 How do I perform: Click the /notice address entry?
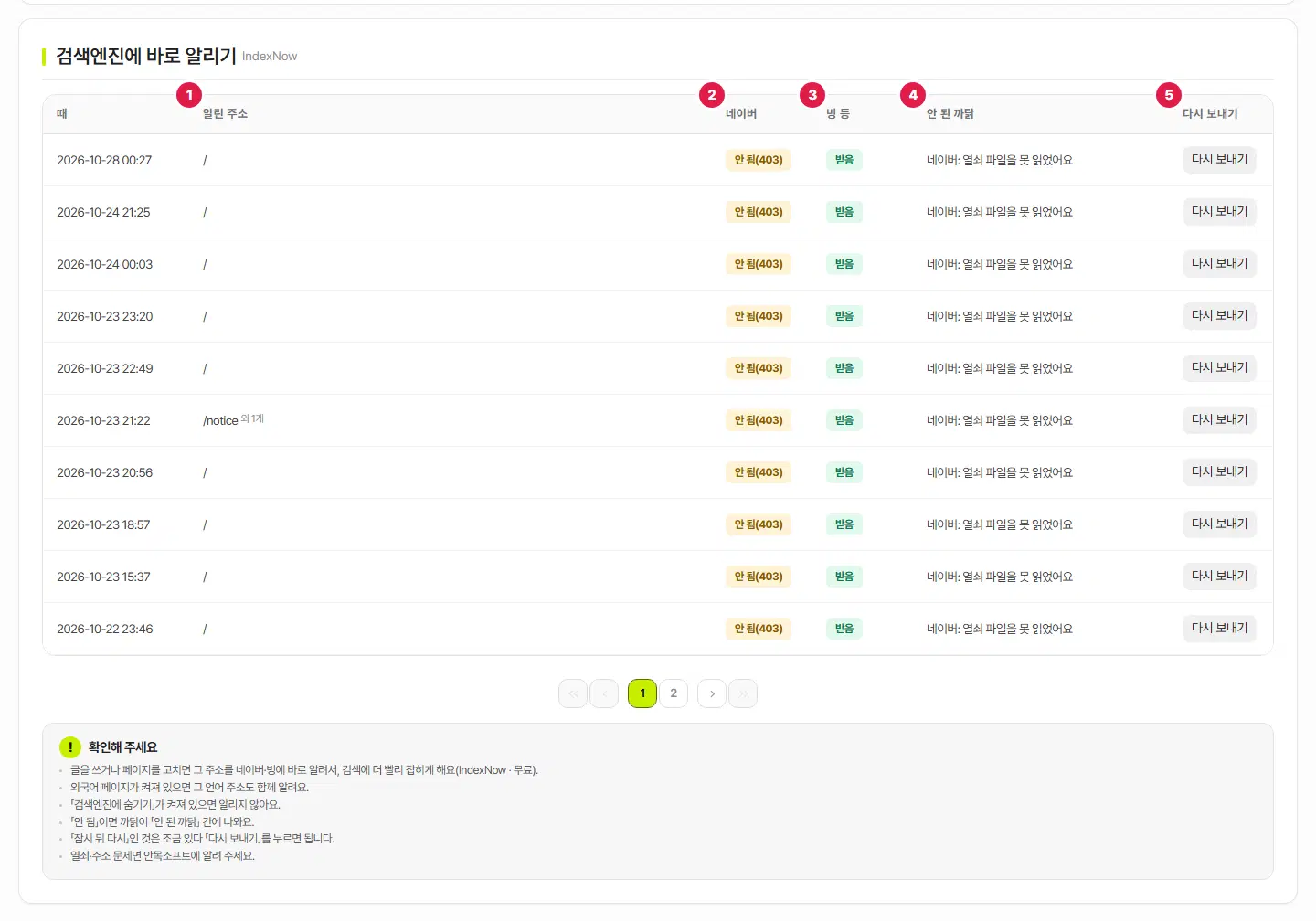pos(220,421)
